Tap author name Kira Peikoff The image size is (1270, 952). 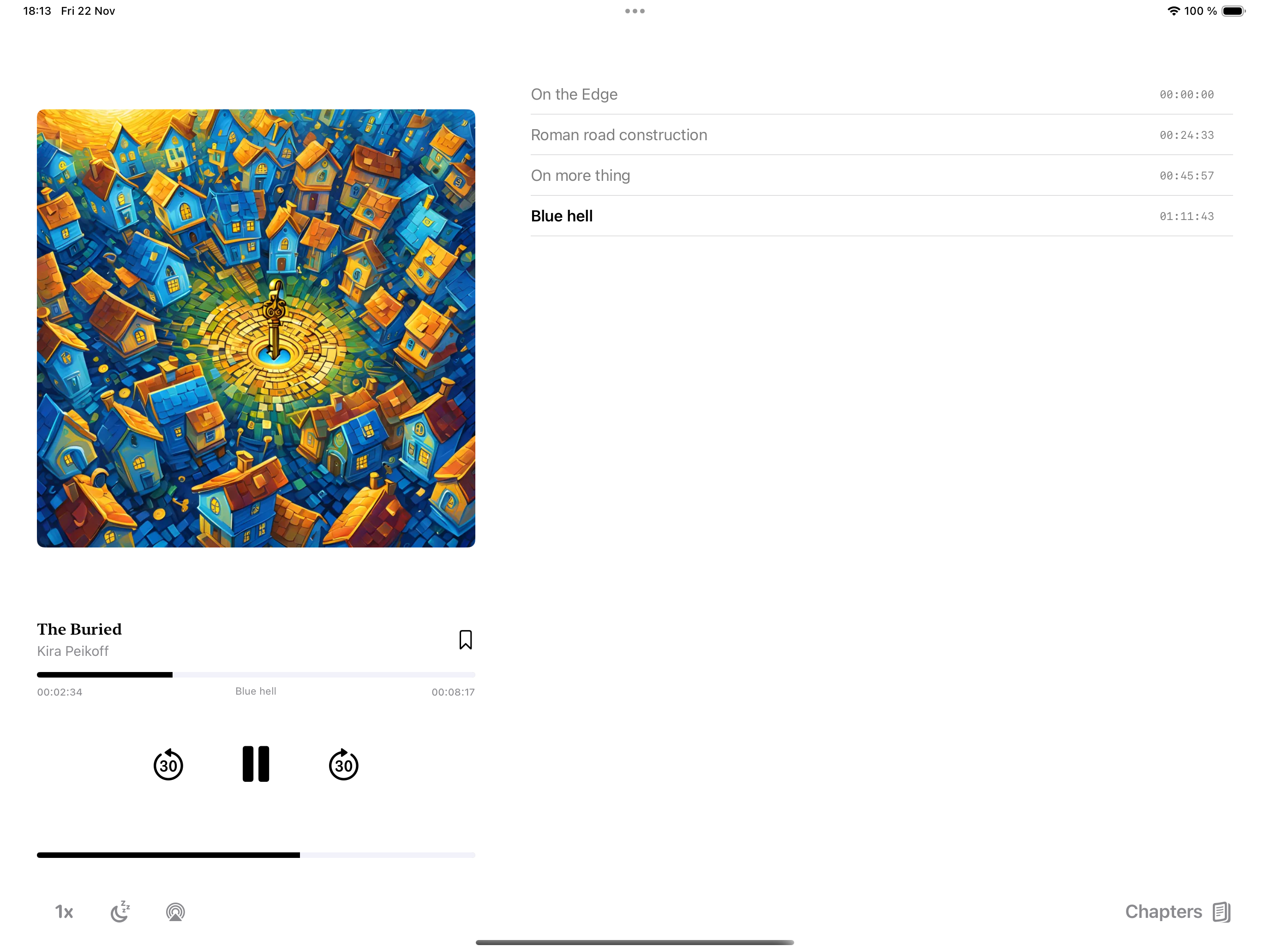(73, 651)
